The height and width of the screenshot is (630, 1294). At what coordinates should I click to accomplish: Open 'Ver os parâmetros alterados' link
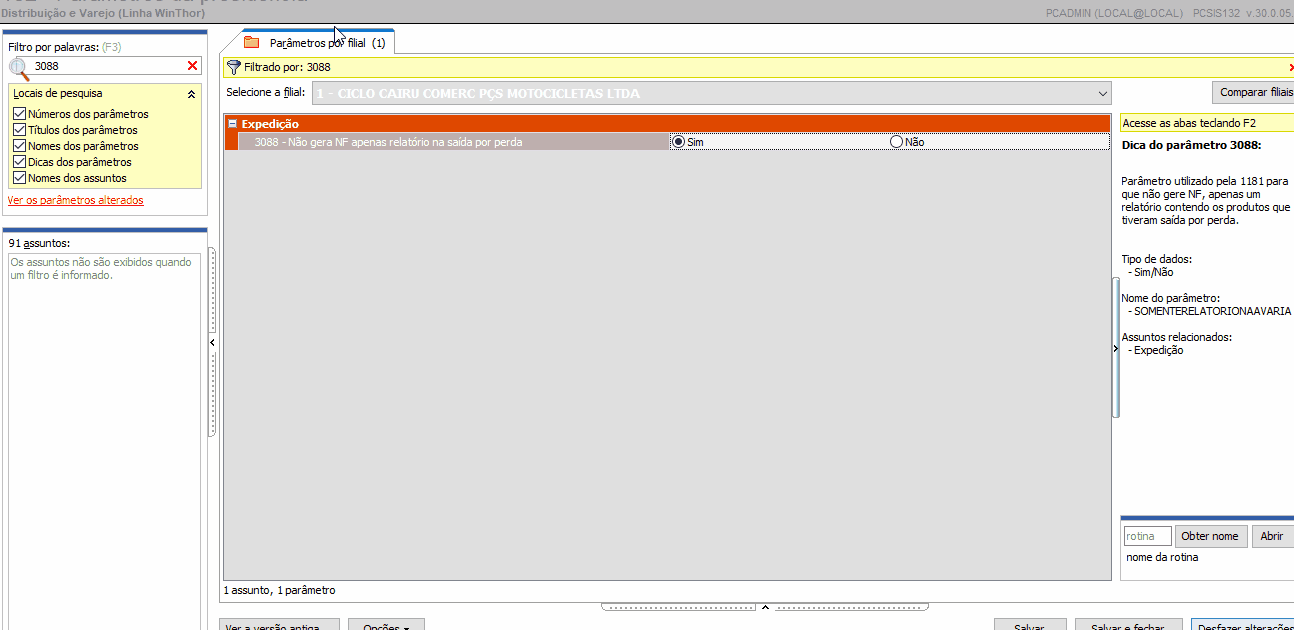(x=75, y=200)
